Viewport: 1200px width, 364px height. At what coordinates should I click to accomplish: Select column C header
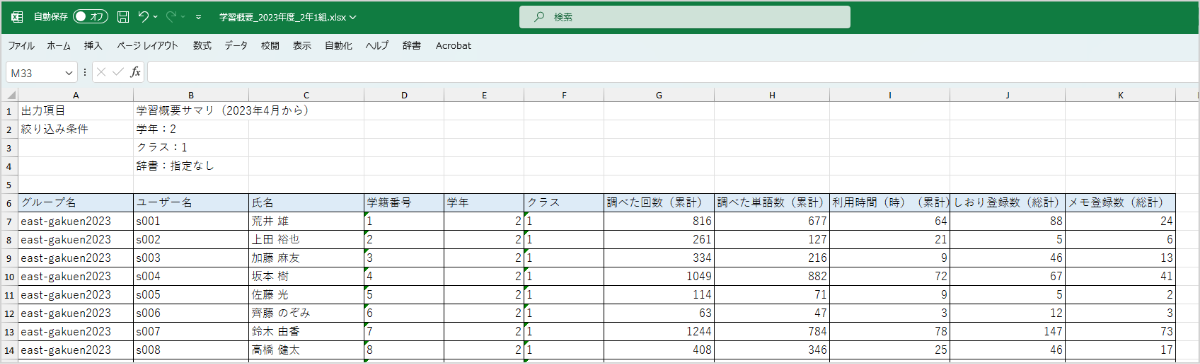306,95
